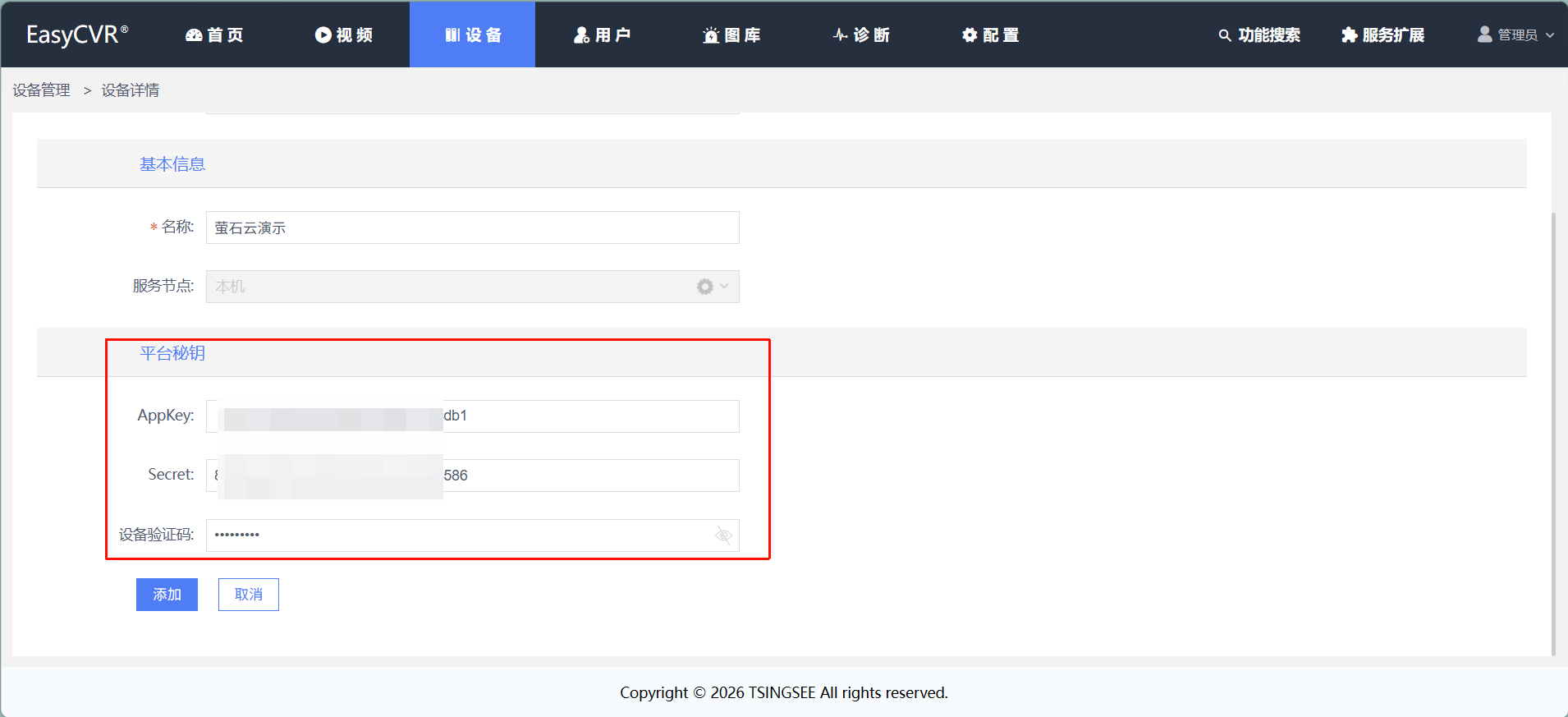Open the 诊断 diagnostics page
The image size is (1568, 717).
click(x=861, y=34)
